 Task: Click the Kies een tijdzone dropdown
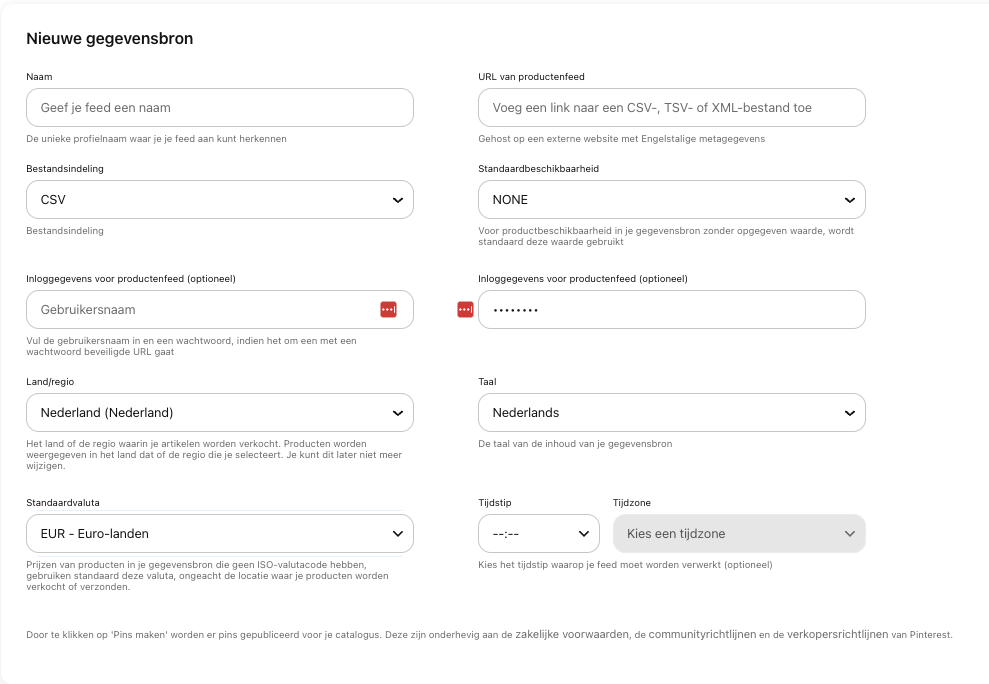[x=738, y=534]
